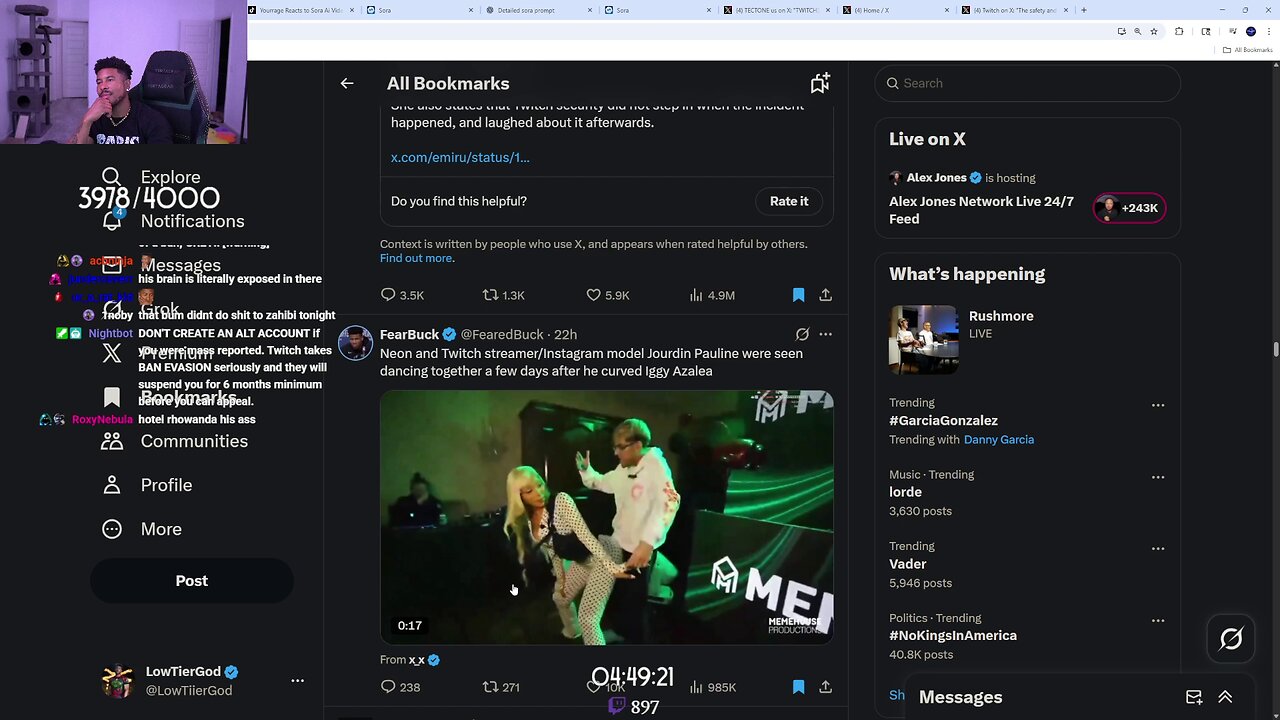The image size is (1280, 720).
Task: Repost the post with 1.3K reposts
Action: click(503, 295)
